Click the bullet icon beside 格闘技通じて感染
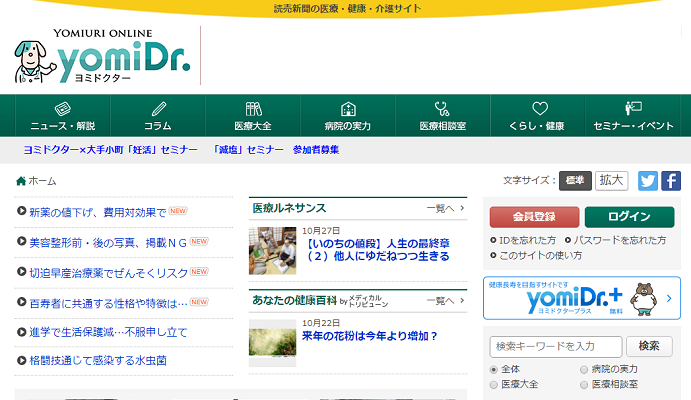This screenshot has height=400, width=691. (x=22, y=360)
